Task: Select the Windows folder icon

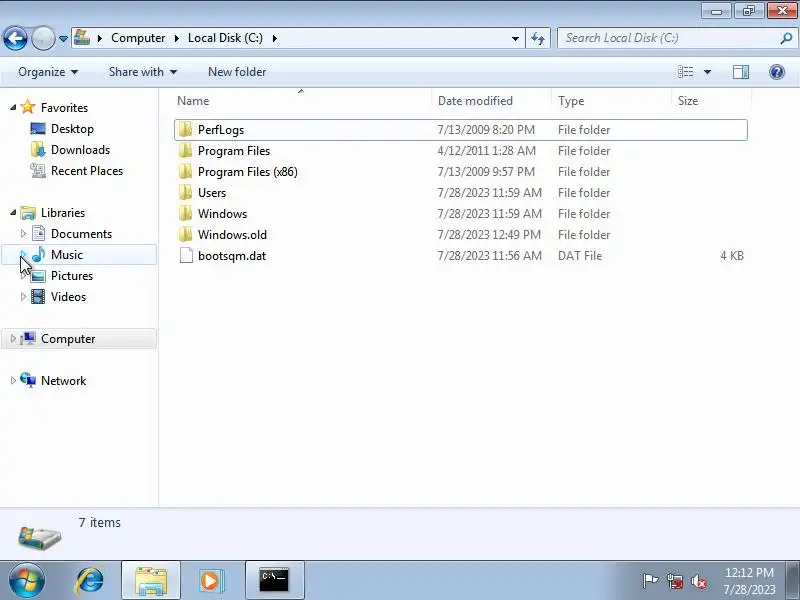Action: pyautogui.click(x=186, y=213)
